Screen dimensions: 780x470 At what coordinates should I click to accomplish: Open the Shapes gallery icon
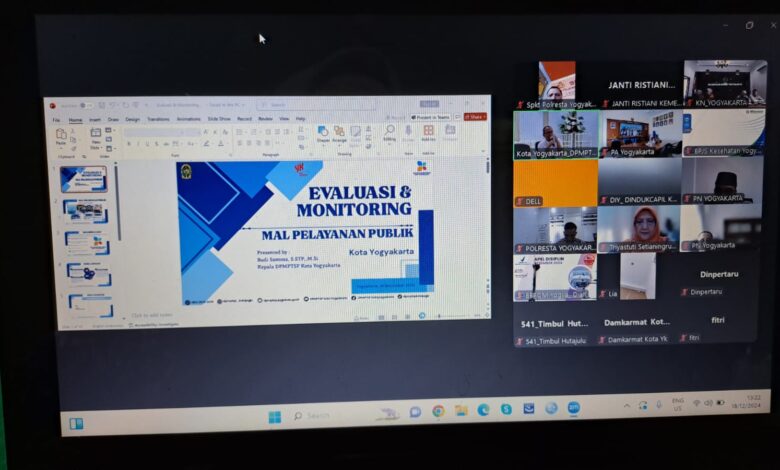tap(323, 131)
